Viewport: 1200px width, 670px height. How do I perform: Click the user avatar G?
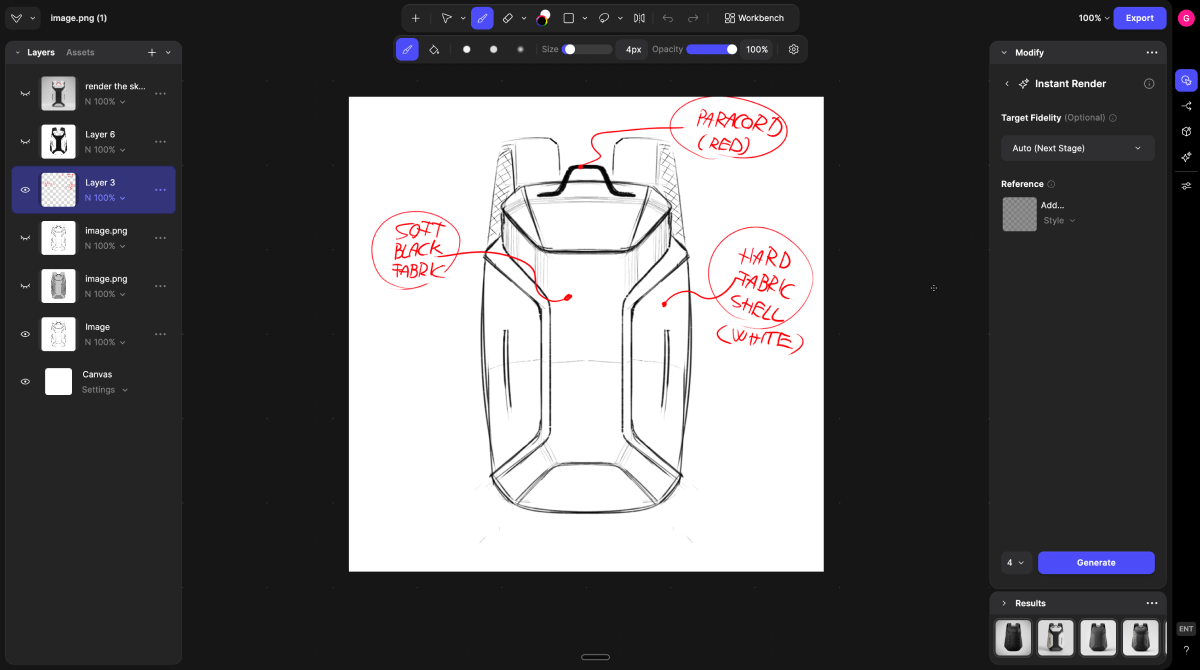pyautogui.click(x=1186, y=18)
